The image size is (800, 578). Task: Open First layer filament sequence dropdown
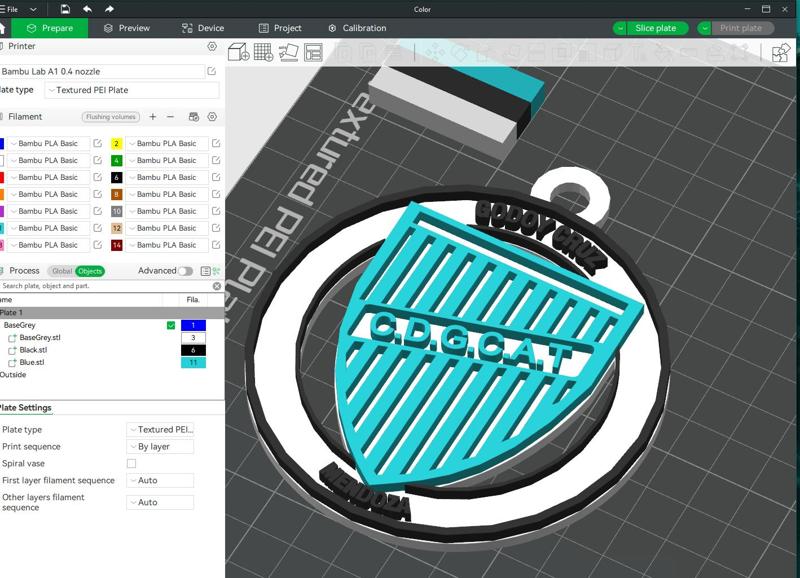coord(160,480)
